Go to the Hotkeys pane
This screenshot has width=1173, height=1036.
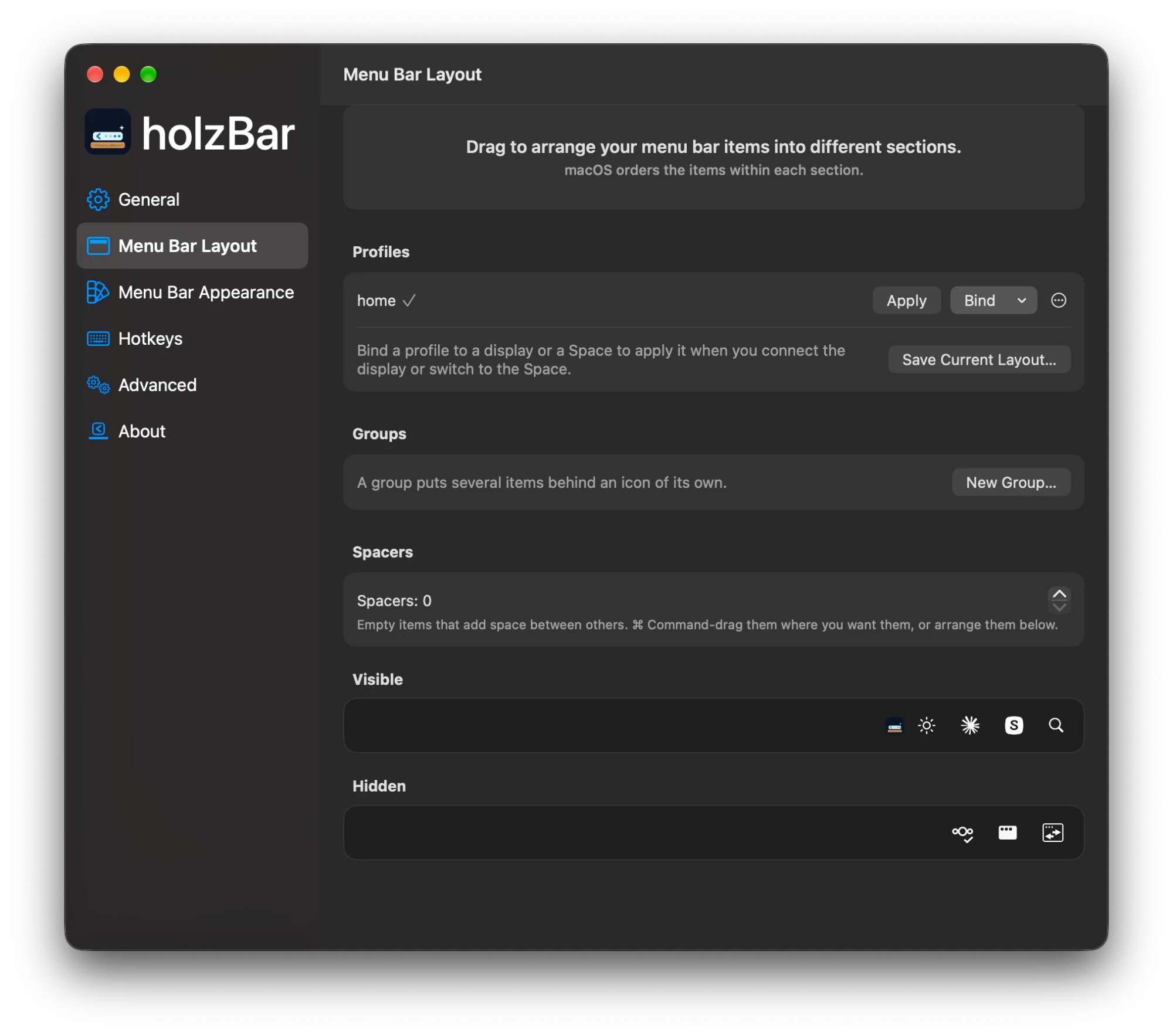[192, 338]
